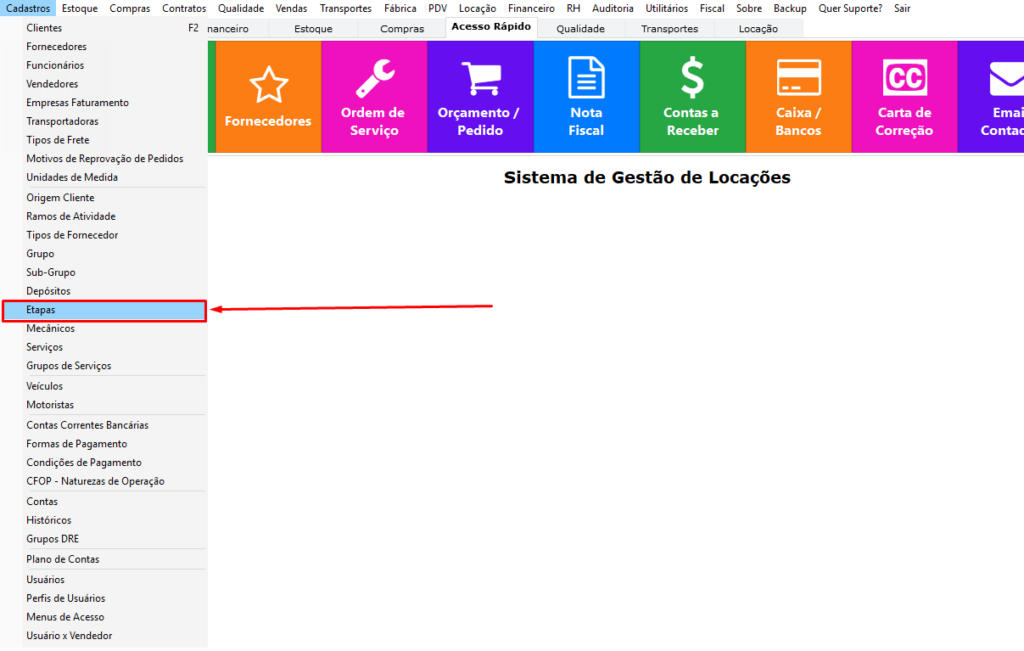Open the Caixa / Bancos card icon tile
This screenshot has width=1024, height=651.
pos(798,96)
